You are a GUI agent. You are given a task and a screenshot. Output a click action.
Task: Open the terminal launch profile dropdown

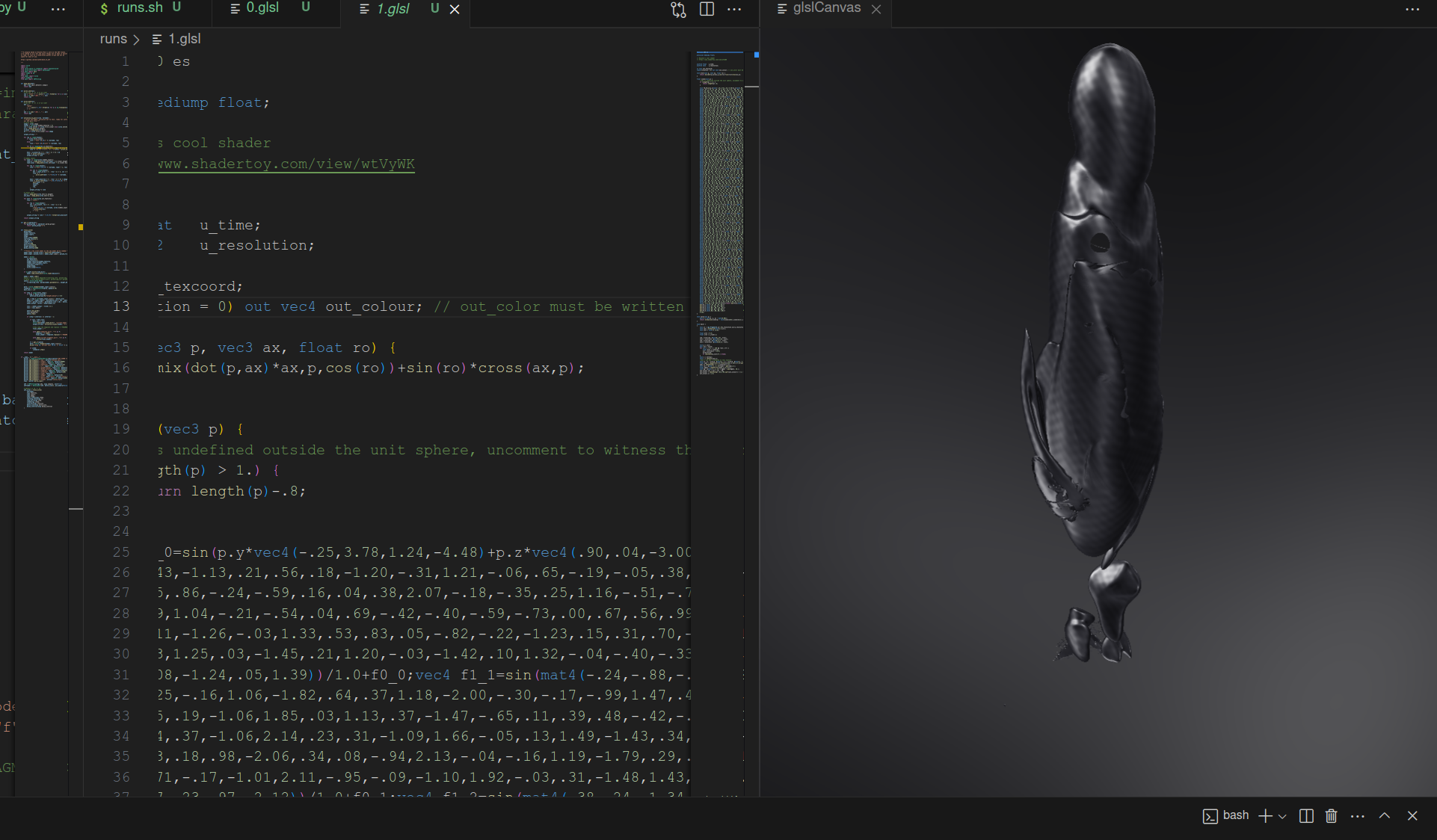1282,816
